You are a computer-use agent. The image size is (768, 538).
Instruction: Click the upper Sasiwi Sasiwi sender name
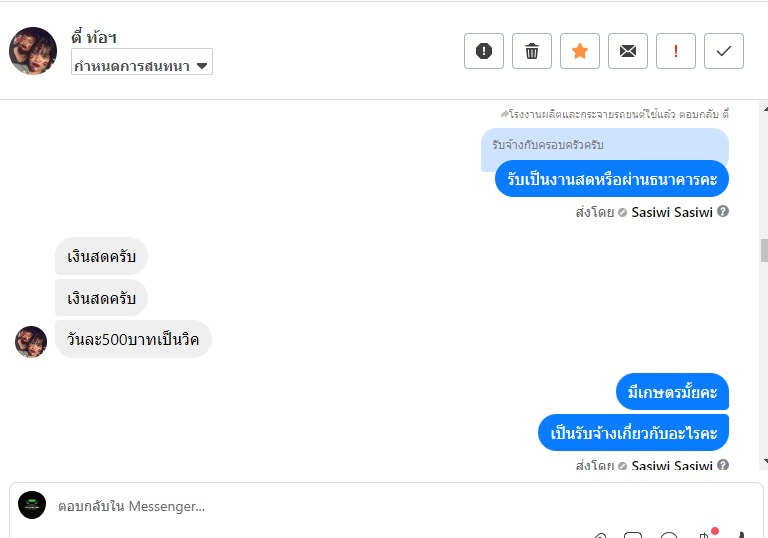(x=672, y=212)
